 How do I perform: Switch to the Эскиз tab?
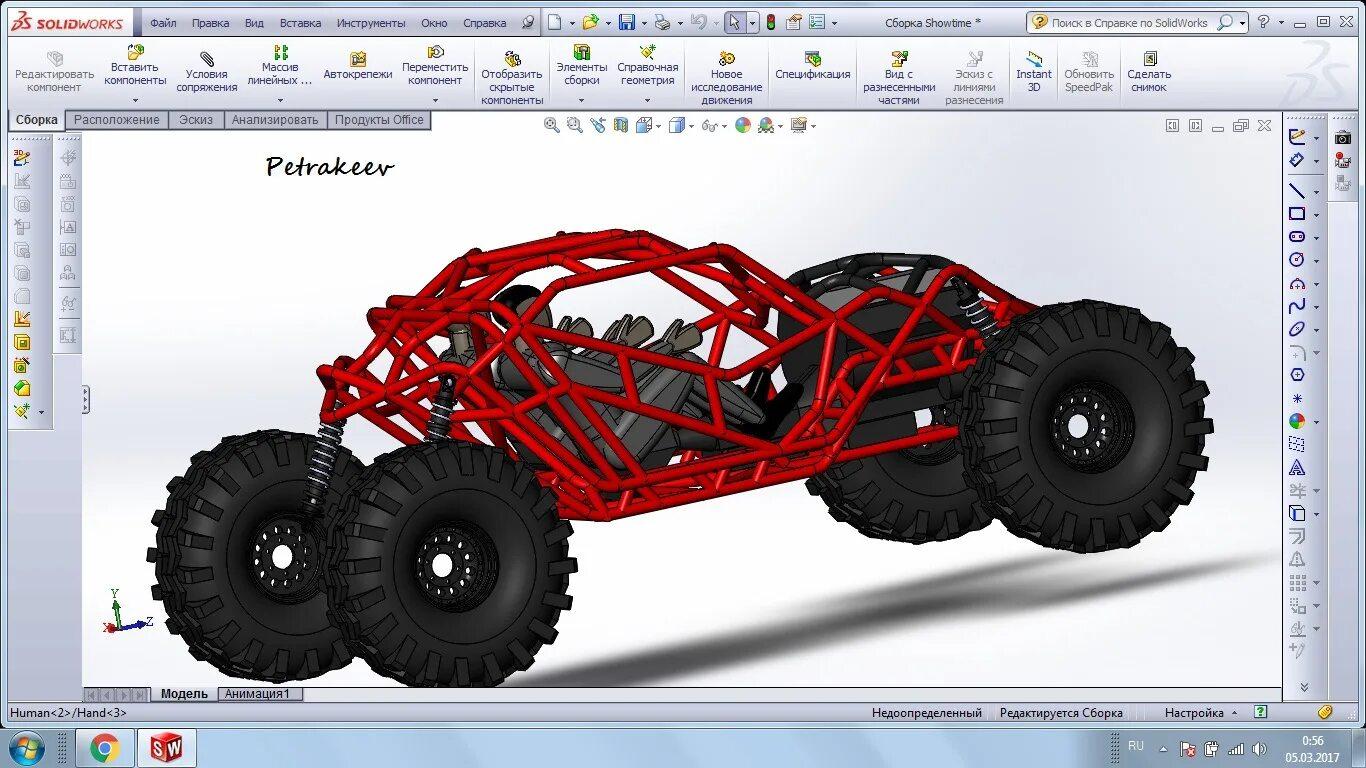pos(196,120)
